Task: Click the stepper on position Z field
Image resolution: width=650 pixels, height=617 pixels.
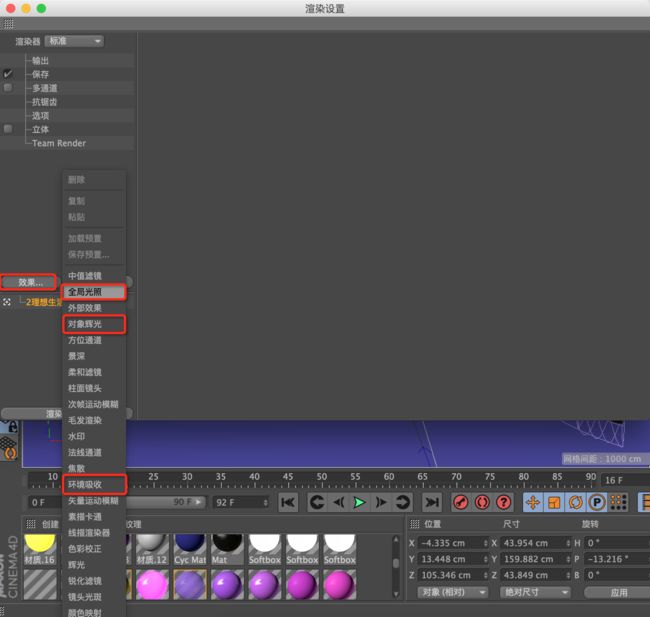Action: tap(485, 575)
